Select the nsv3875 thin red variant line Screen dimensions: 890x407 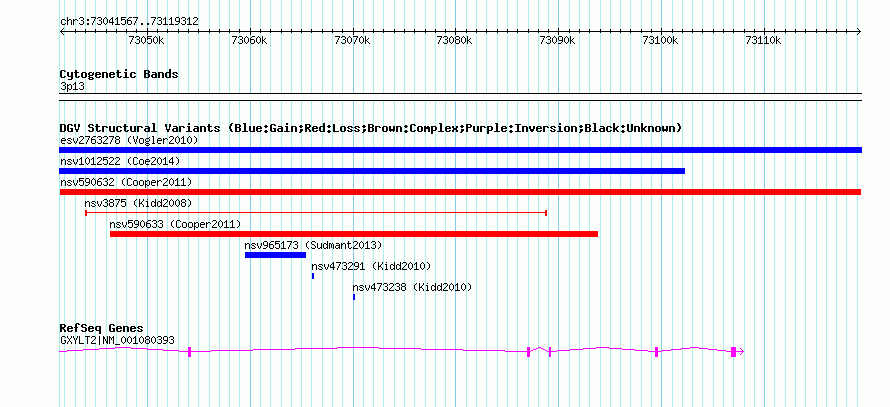316,213
